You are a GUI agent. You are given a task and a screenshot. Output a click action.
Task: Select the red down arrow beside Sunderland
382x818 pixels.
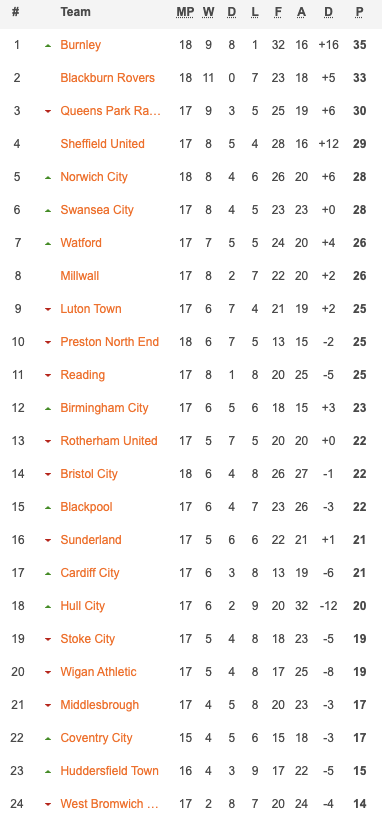coord(48,540)
